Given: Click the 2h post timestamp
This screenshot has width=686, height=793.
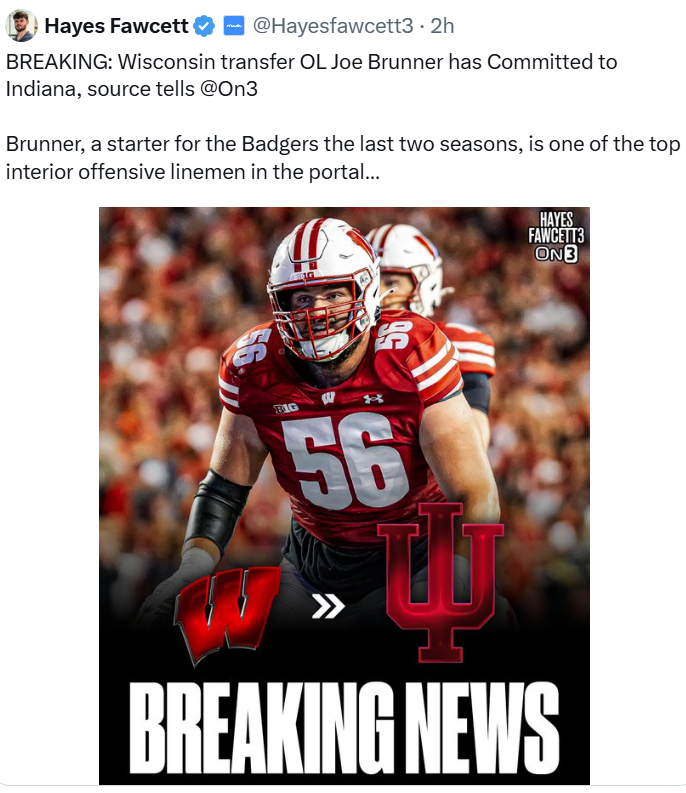Looking at the screenshot, I should click(442, 26).
